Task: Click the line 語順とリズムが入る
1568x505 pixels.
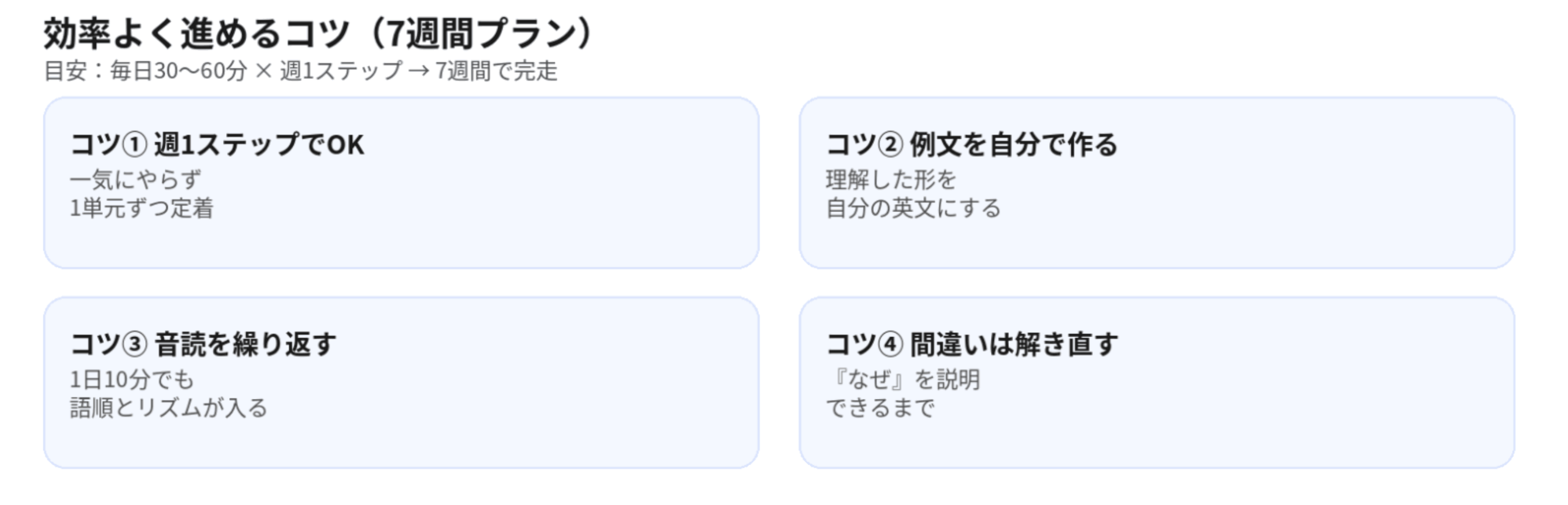Action: [x=168, y=408]
